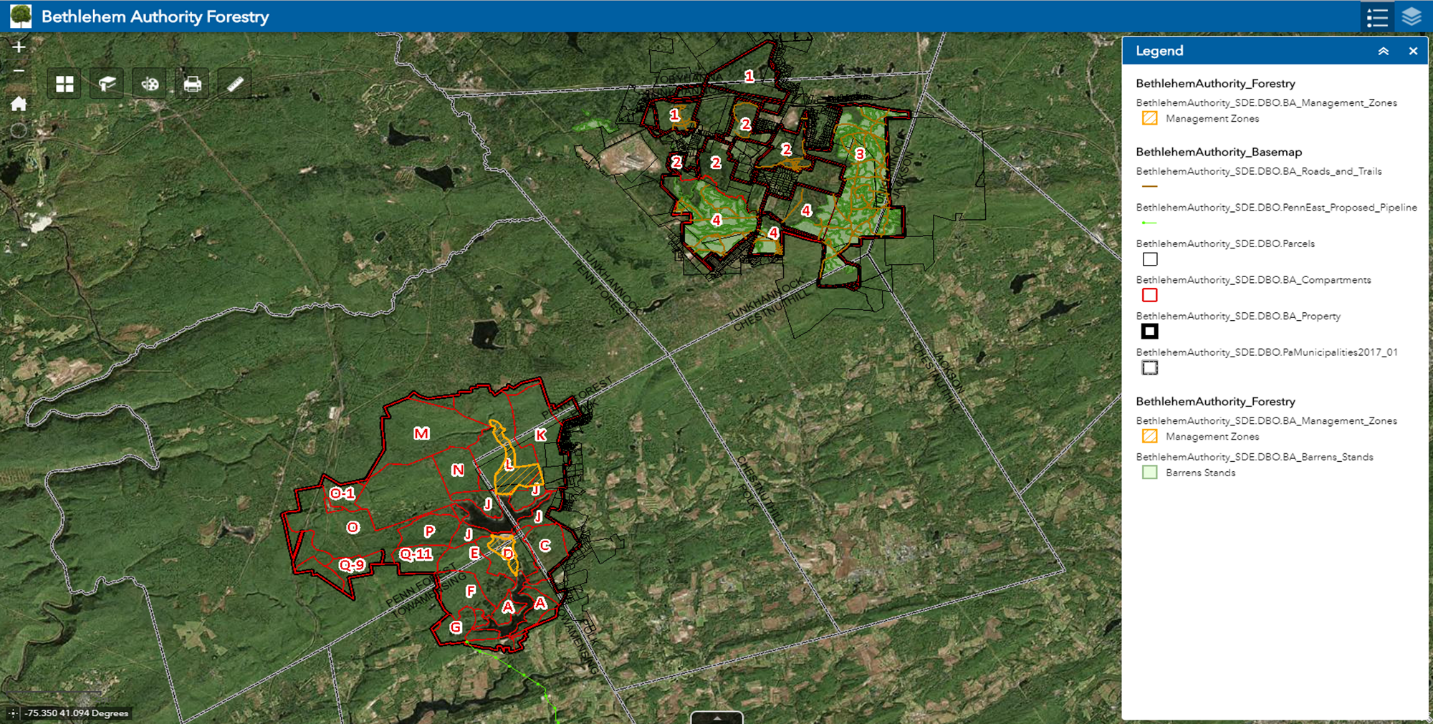Open the Layer List widget
This screenshot has height=724, width=1433.
click(1411, 16)
